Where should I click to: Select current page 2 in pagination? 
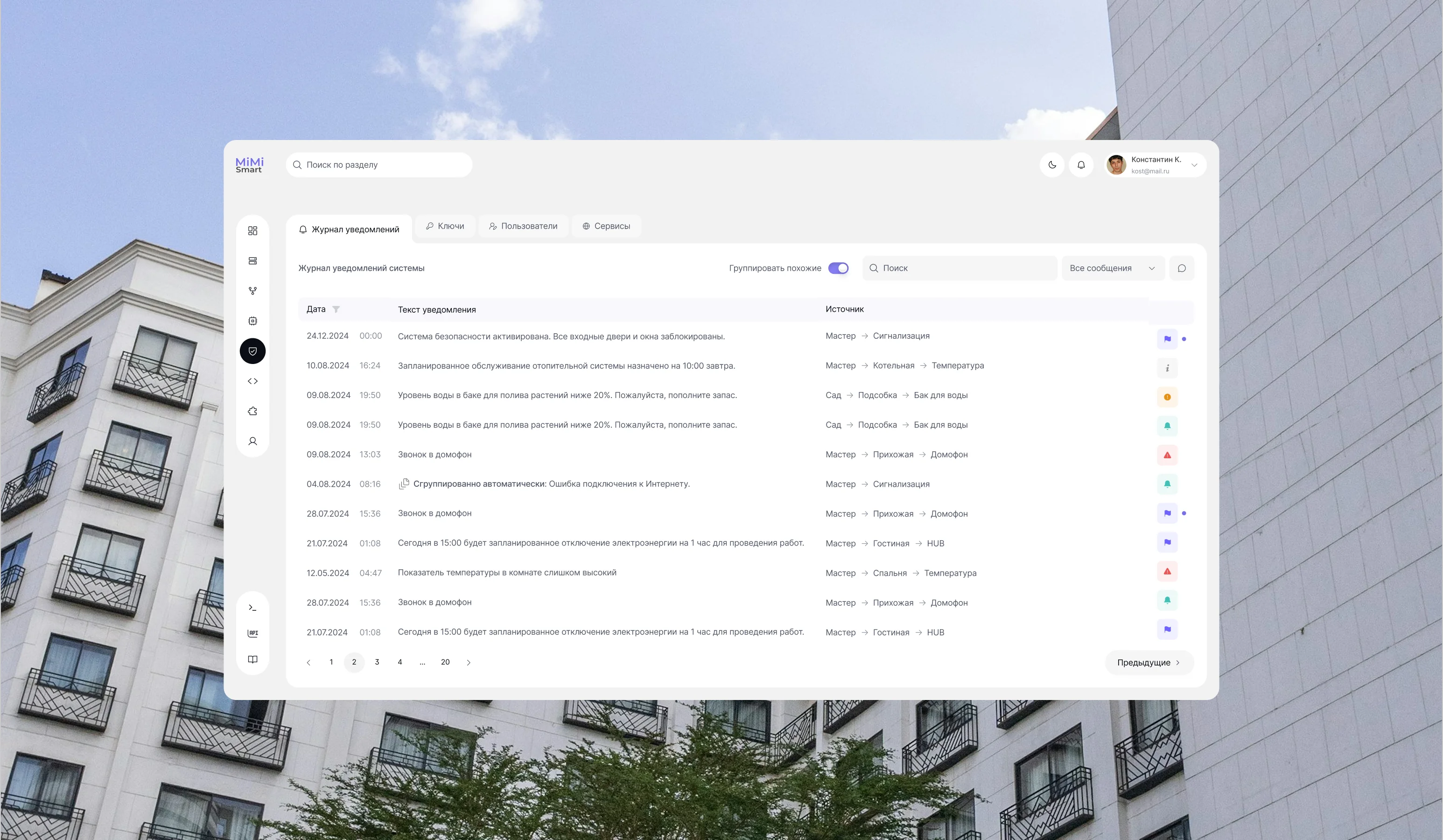(354, 662)
